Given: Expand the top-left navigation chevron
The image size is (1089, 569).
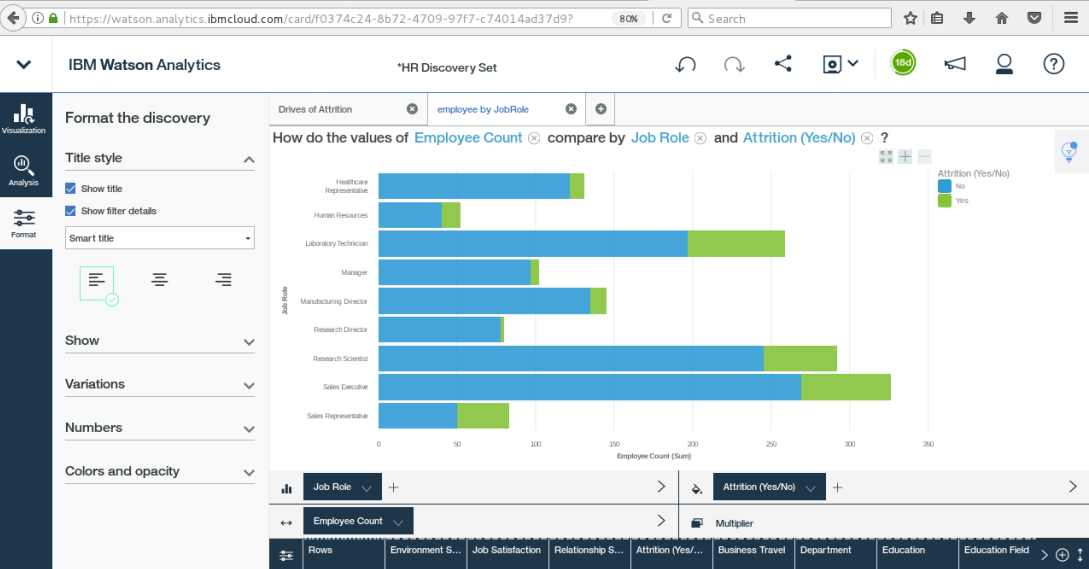Looking at the screenshot, I should click(24, 65).
